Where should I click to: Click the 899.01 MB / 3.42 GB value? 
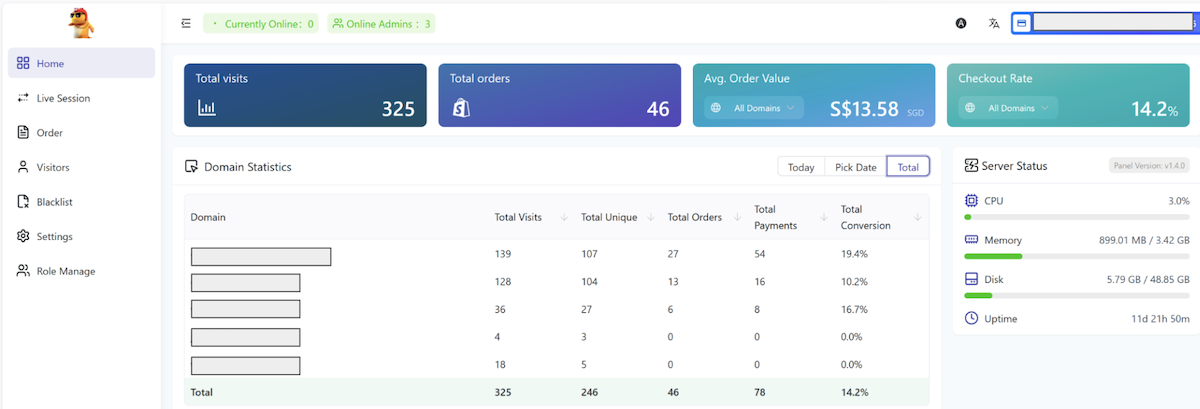click(x=1144, y=240)
